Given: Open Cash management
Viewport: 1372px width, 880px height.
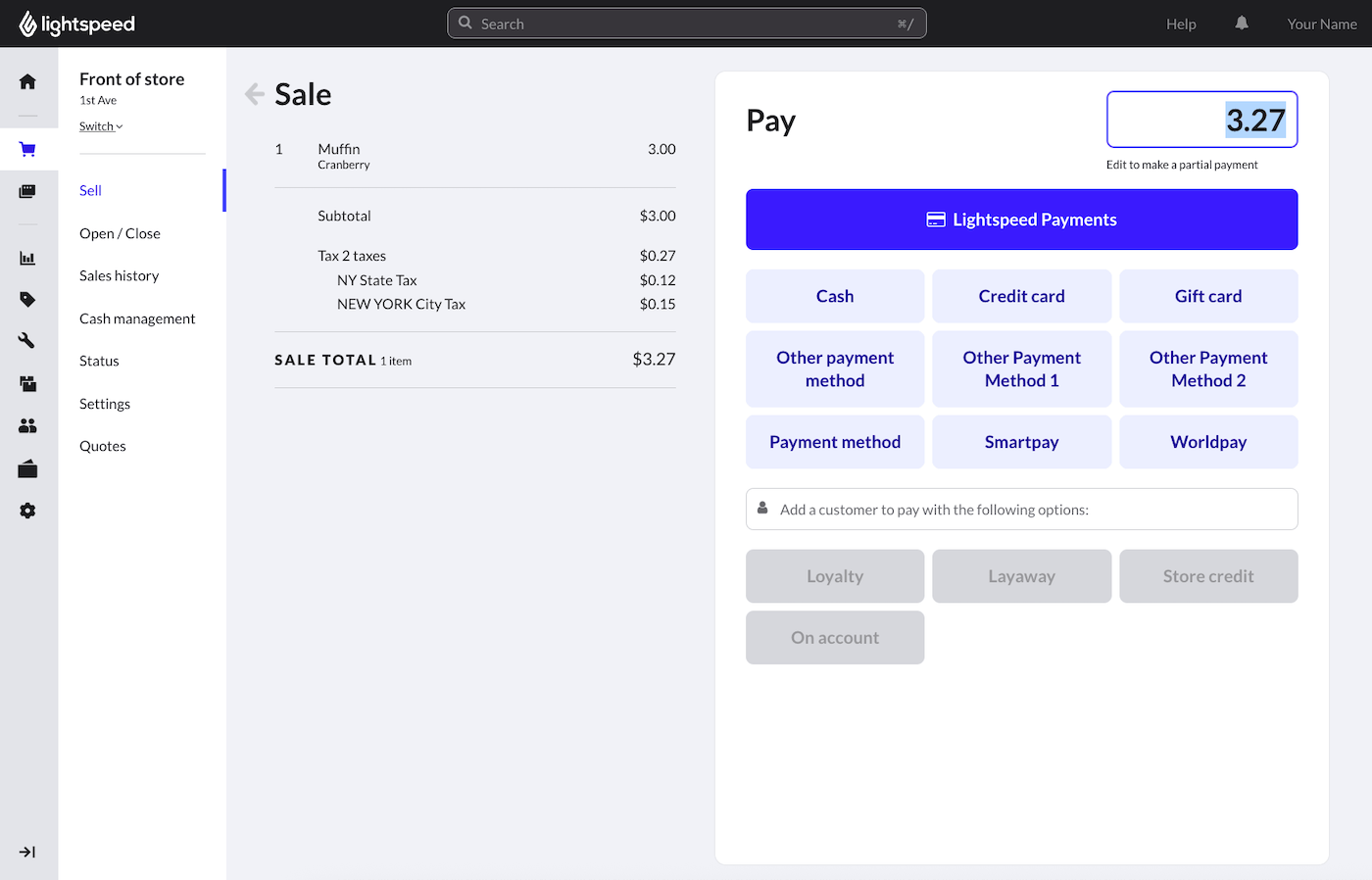Looking at the screenshot, I should [x=137, y=318].
